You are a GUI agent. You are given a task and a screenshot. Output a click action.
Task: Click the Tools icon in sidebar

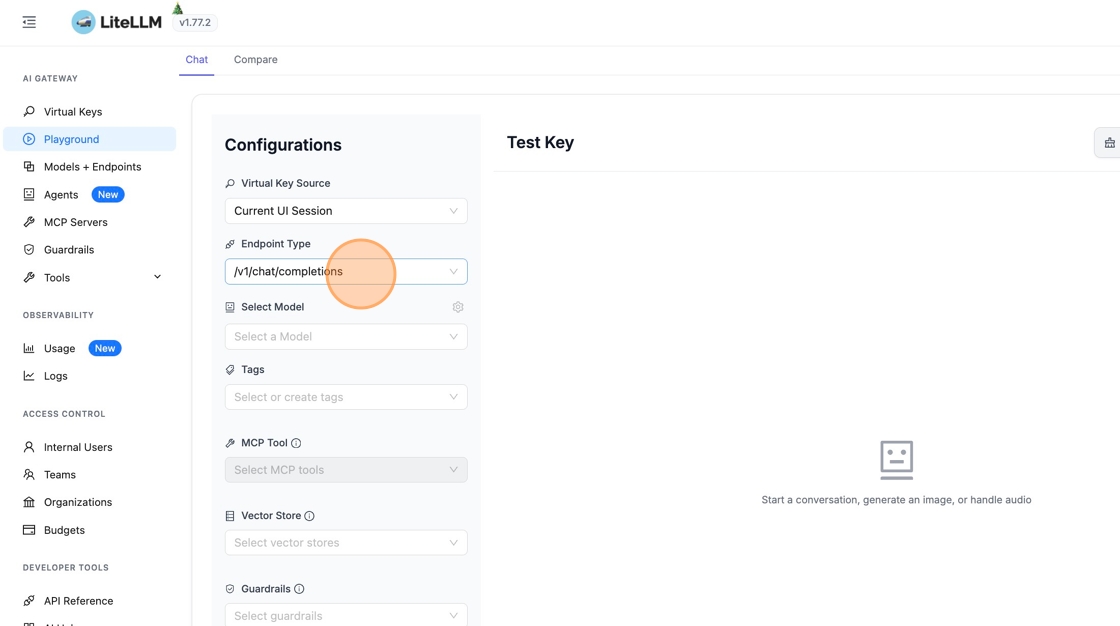(x=29, y=277)
